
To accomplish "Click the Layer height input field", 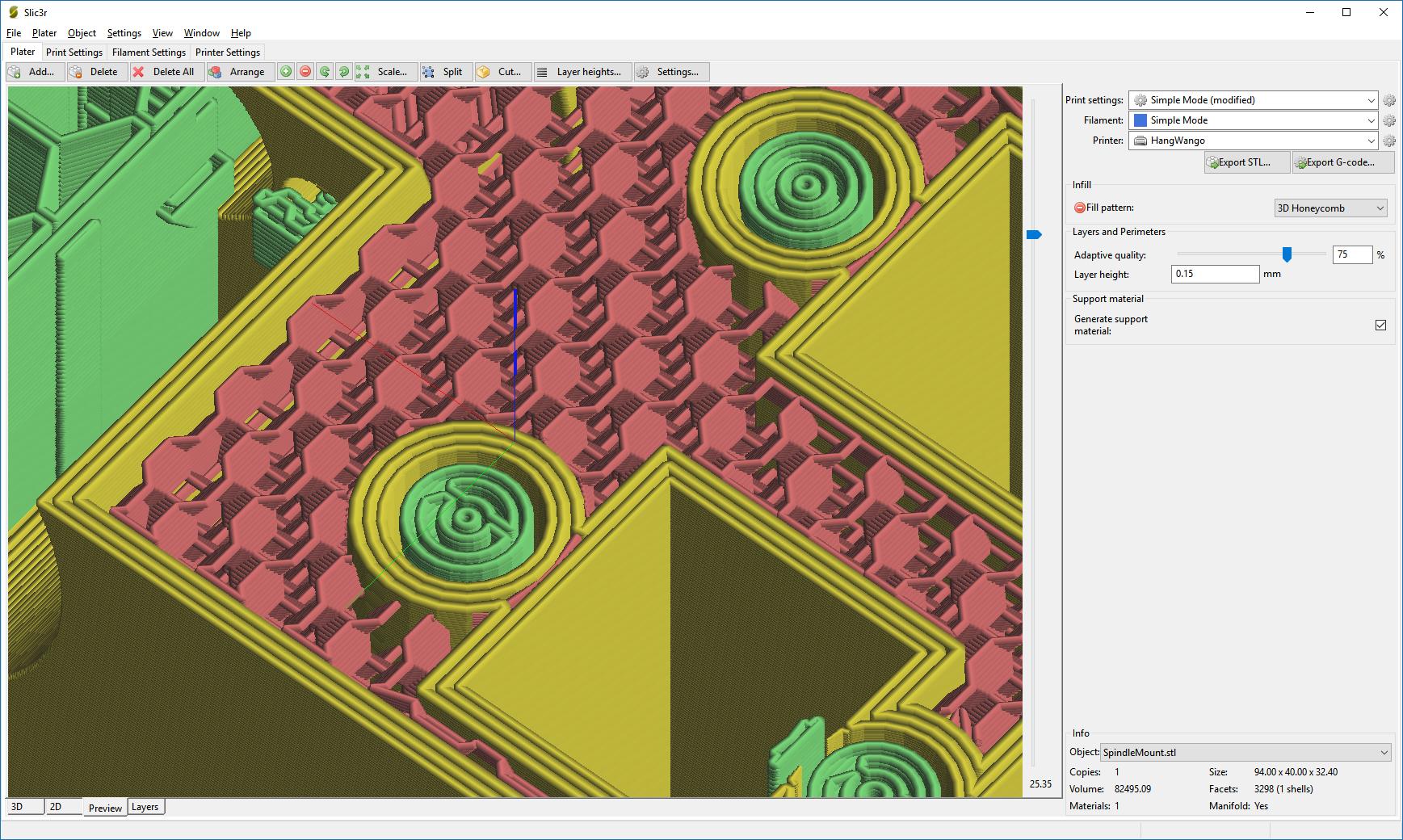I will (x=1215, y=274).
